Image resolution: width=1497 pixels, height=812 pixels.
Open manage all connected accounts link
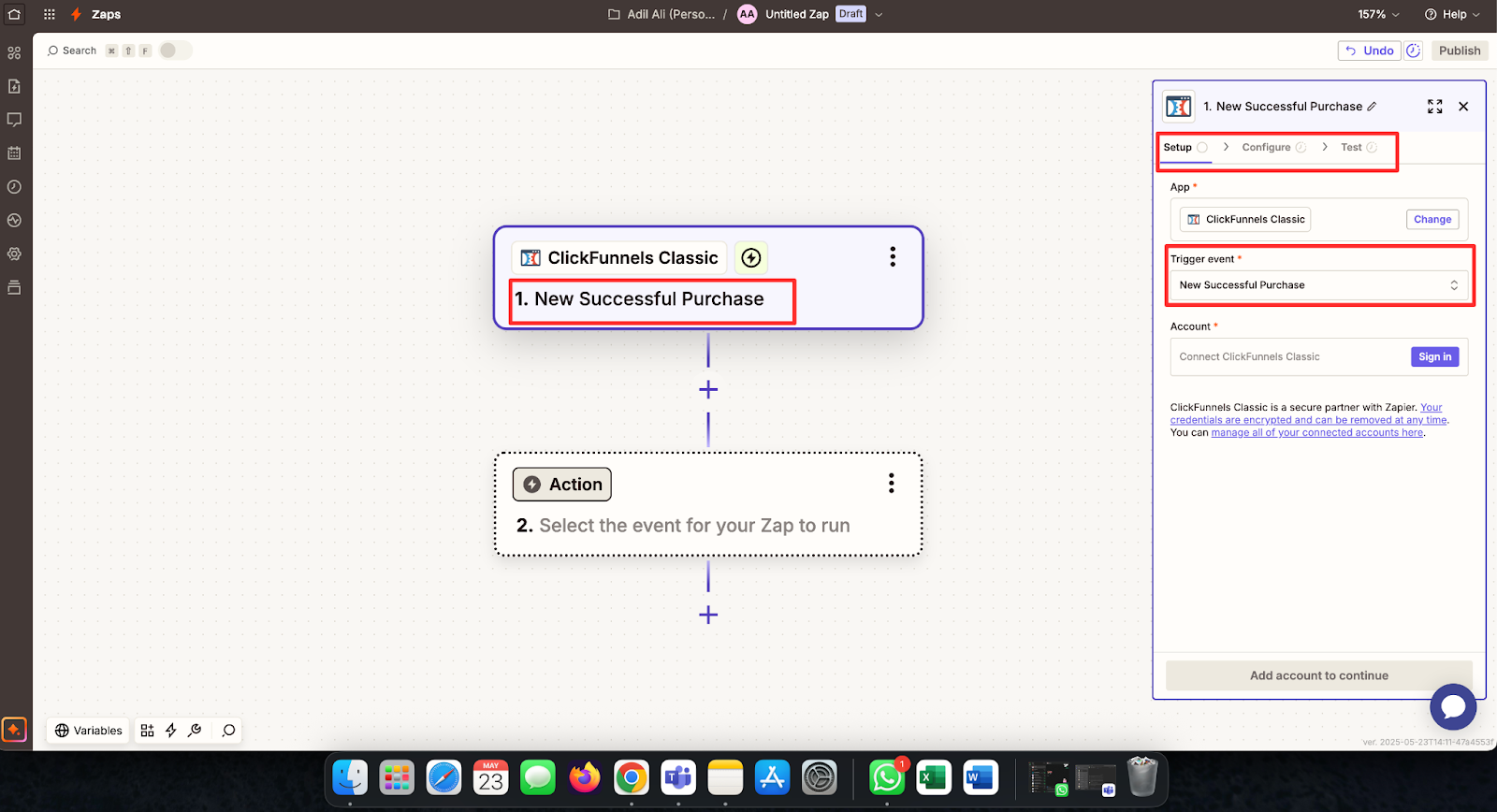(1317, 432)
